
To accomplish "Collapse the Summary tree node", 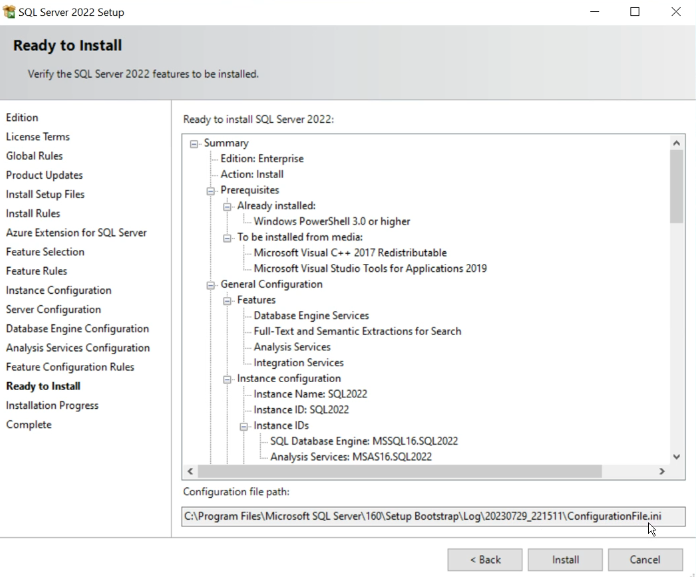I will [x=194, y=144].
